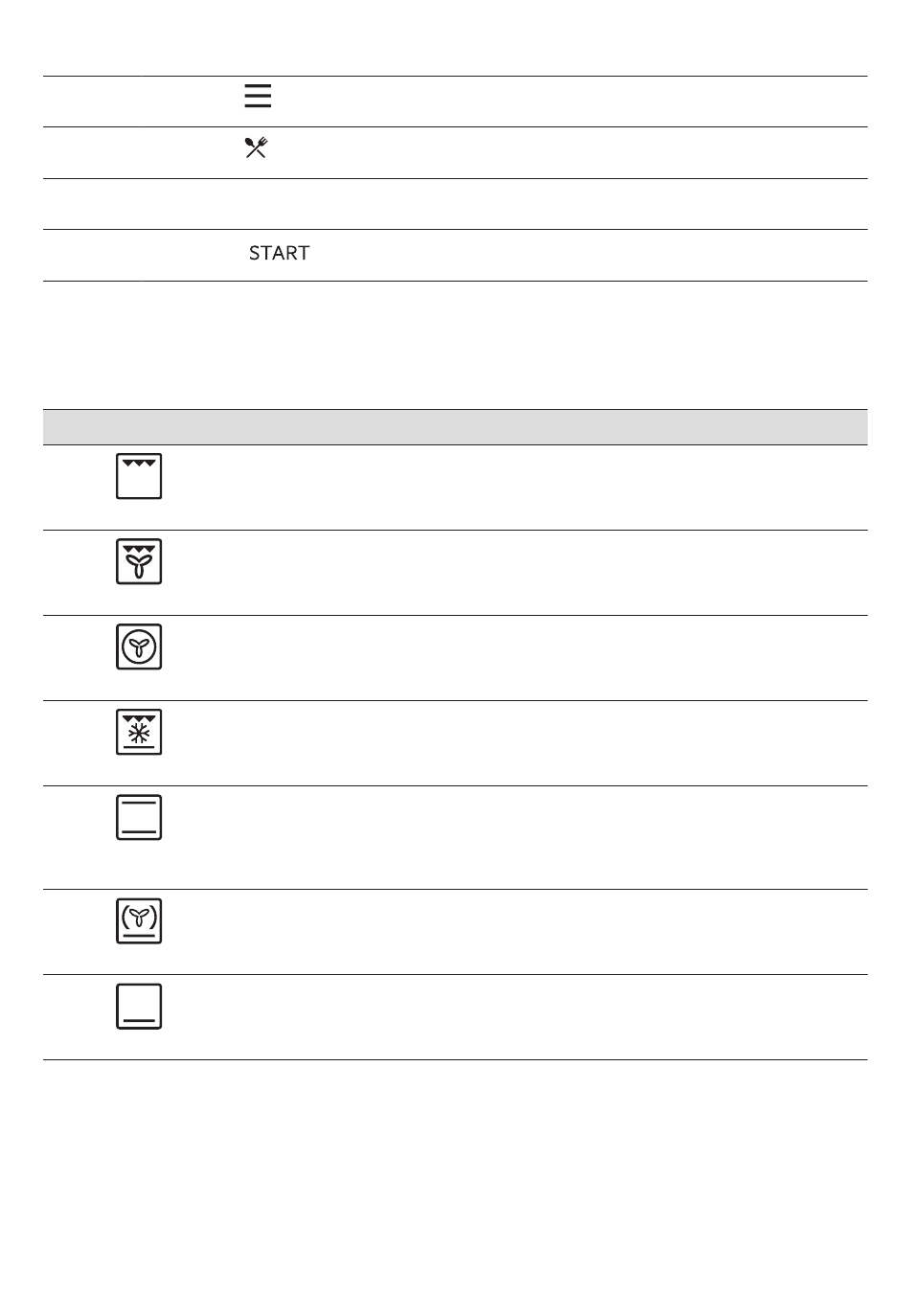Click the START label
Screen dimensions: 910x1316
(x=279, y=253)
